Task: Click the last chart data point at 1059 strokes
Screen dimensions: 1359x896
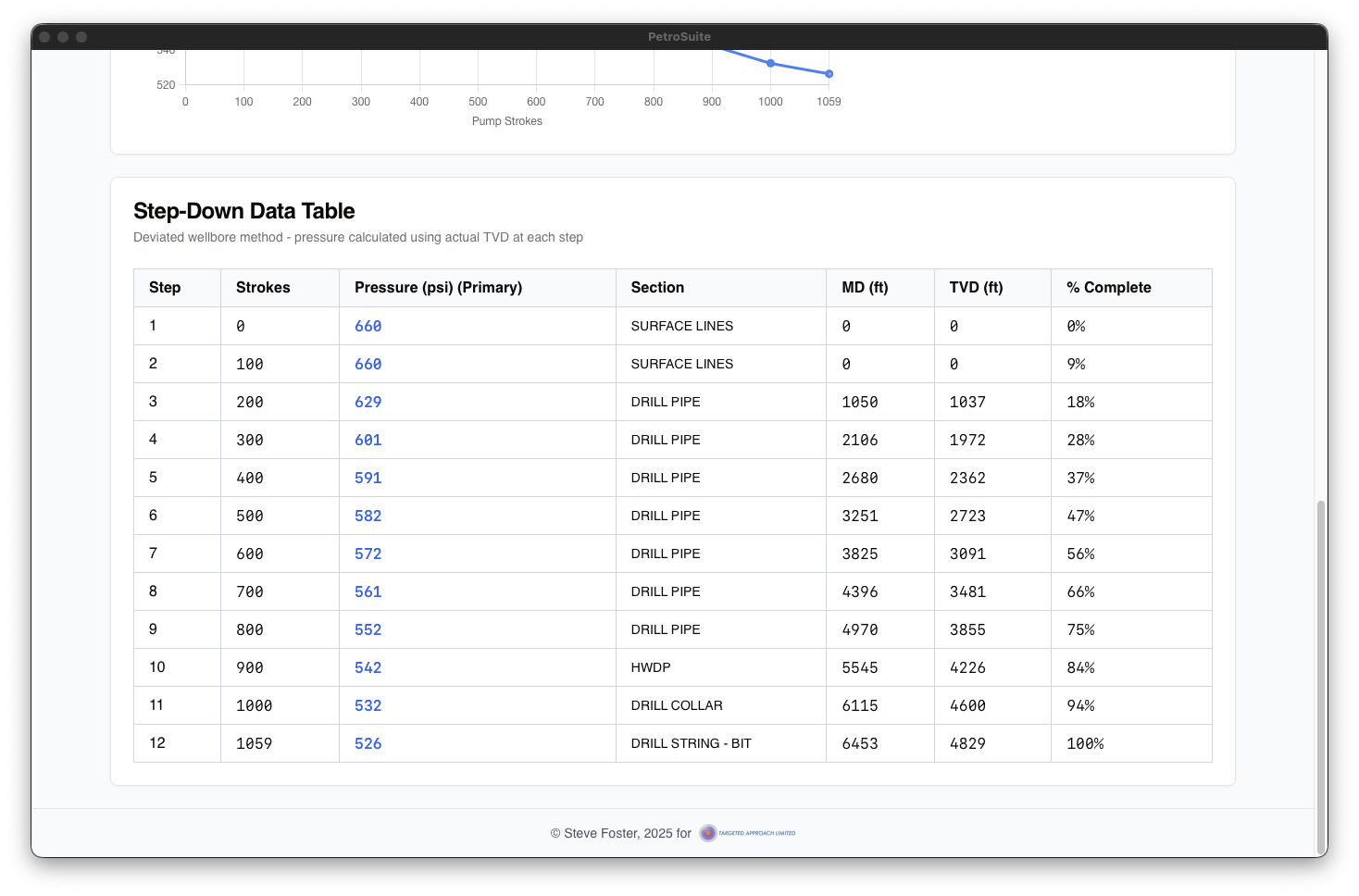Action: 829,73
